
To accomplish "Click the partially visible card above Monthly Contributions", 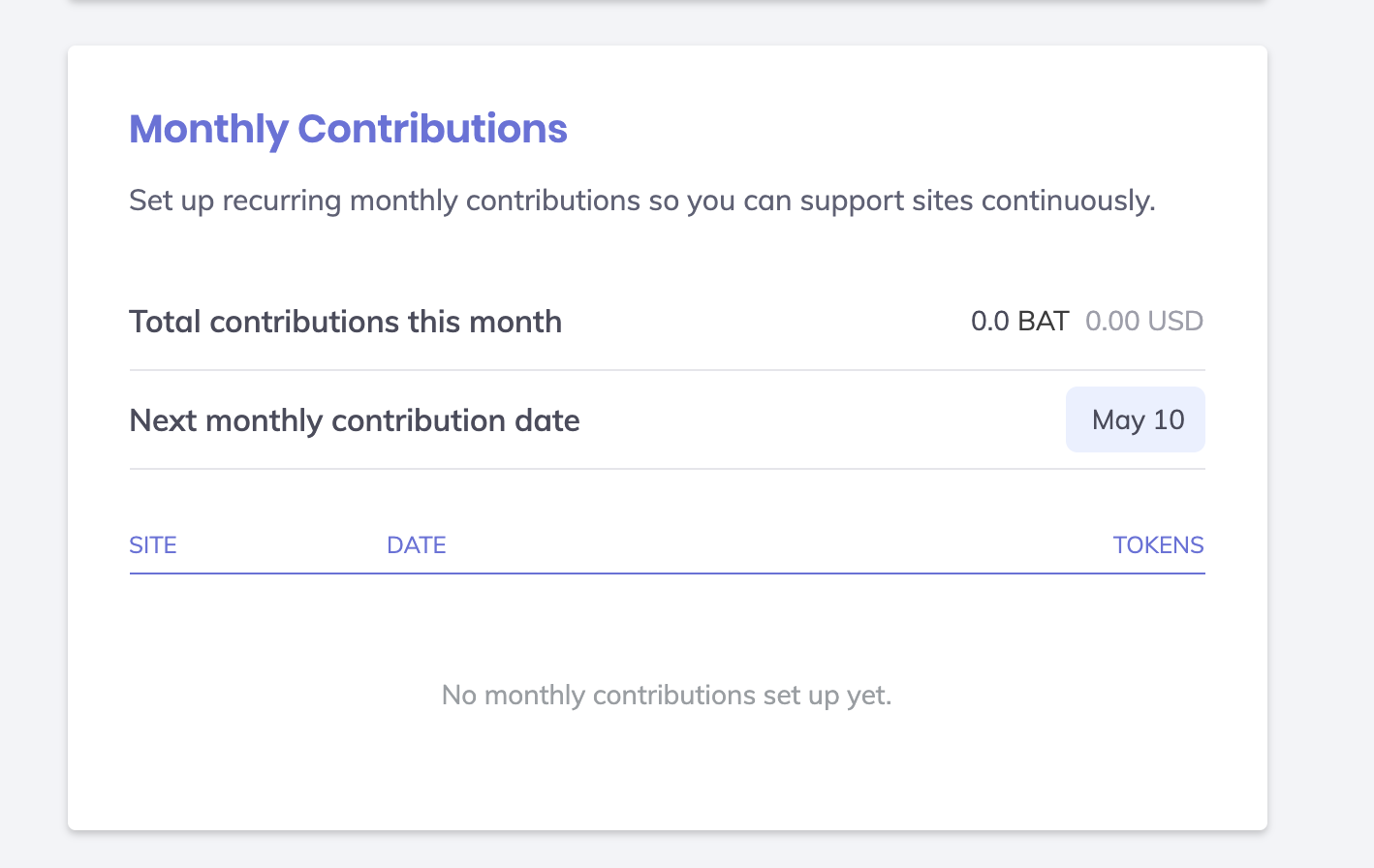I will [x=667, y=12].
